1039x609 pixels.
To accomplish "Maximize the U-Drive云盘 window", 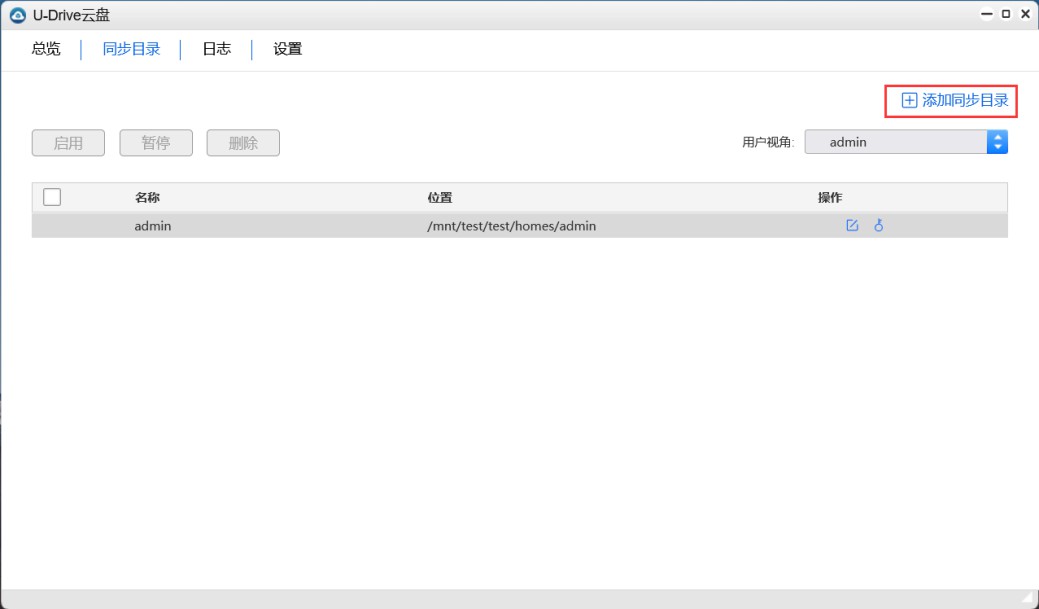I will click(x=1006, y=14).
